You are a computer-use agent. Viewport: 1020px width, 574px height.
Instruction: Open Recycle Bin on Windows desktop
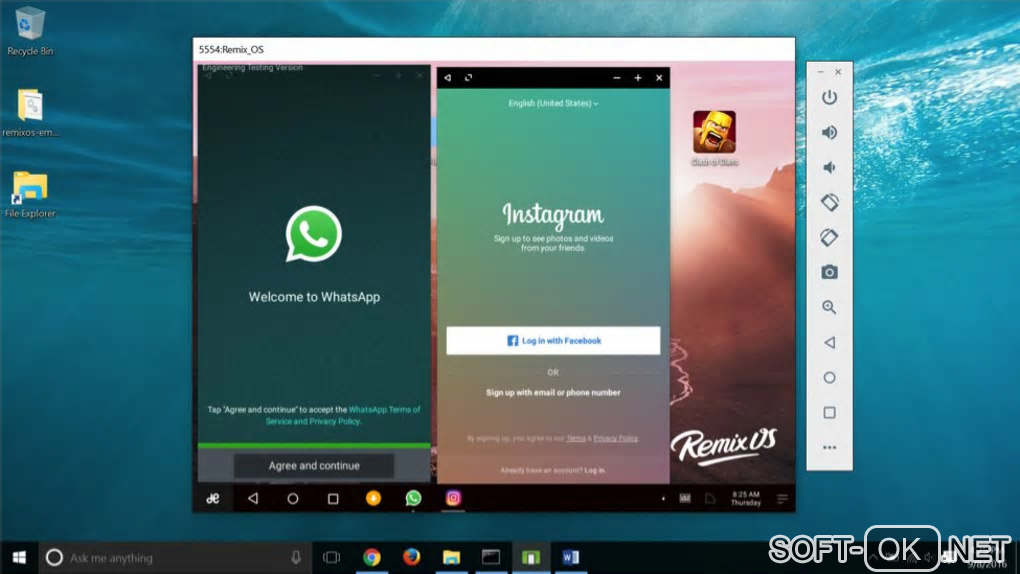coord(29,31)
